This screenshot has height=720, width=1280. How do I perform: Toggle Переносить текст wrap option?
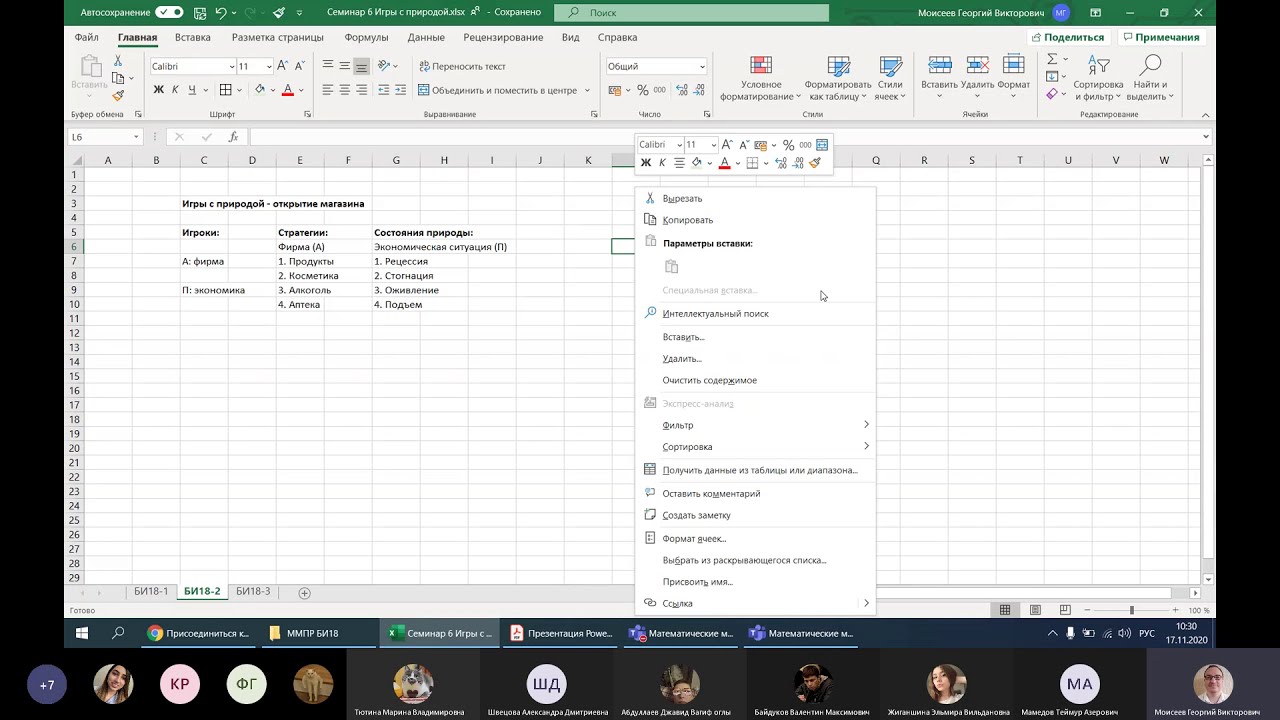462,66
